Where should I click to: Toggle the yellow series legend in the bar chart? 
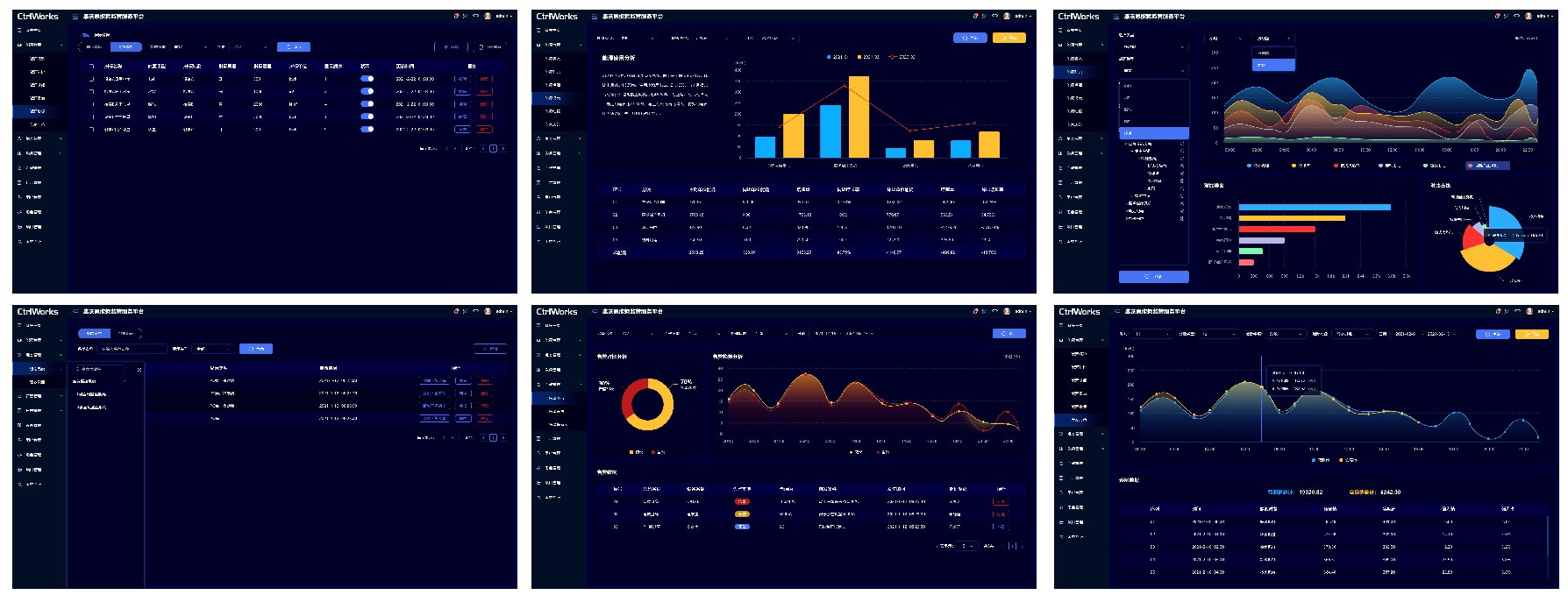pos(868,57)
